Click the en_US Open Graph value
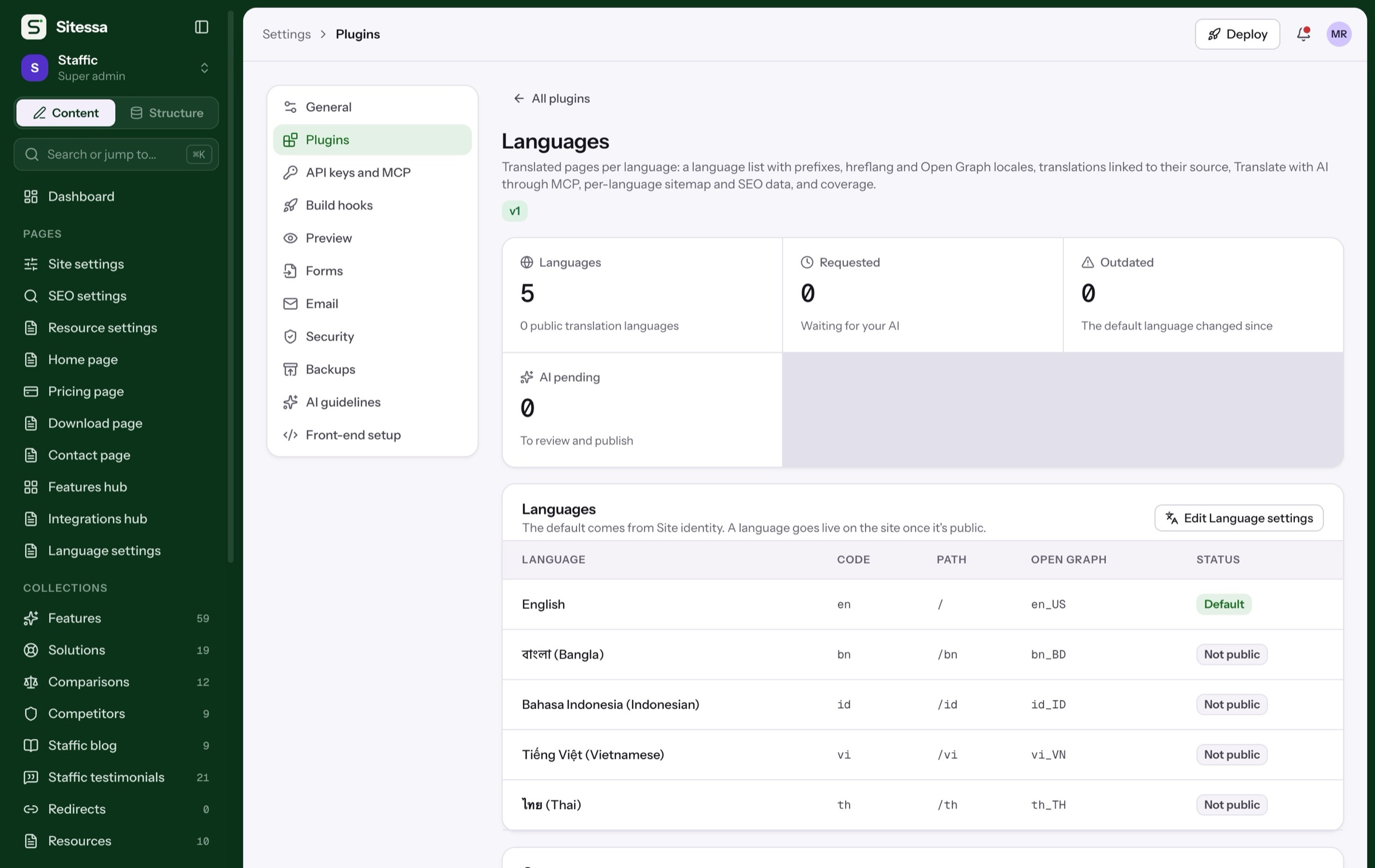This screenshot has width=1375, height=868. [1048, 604]
